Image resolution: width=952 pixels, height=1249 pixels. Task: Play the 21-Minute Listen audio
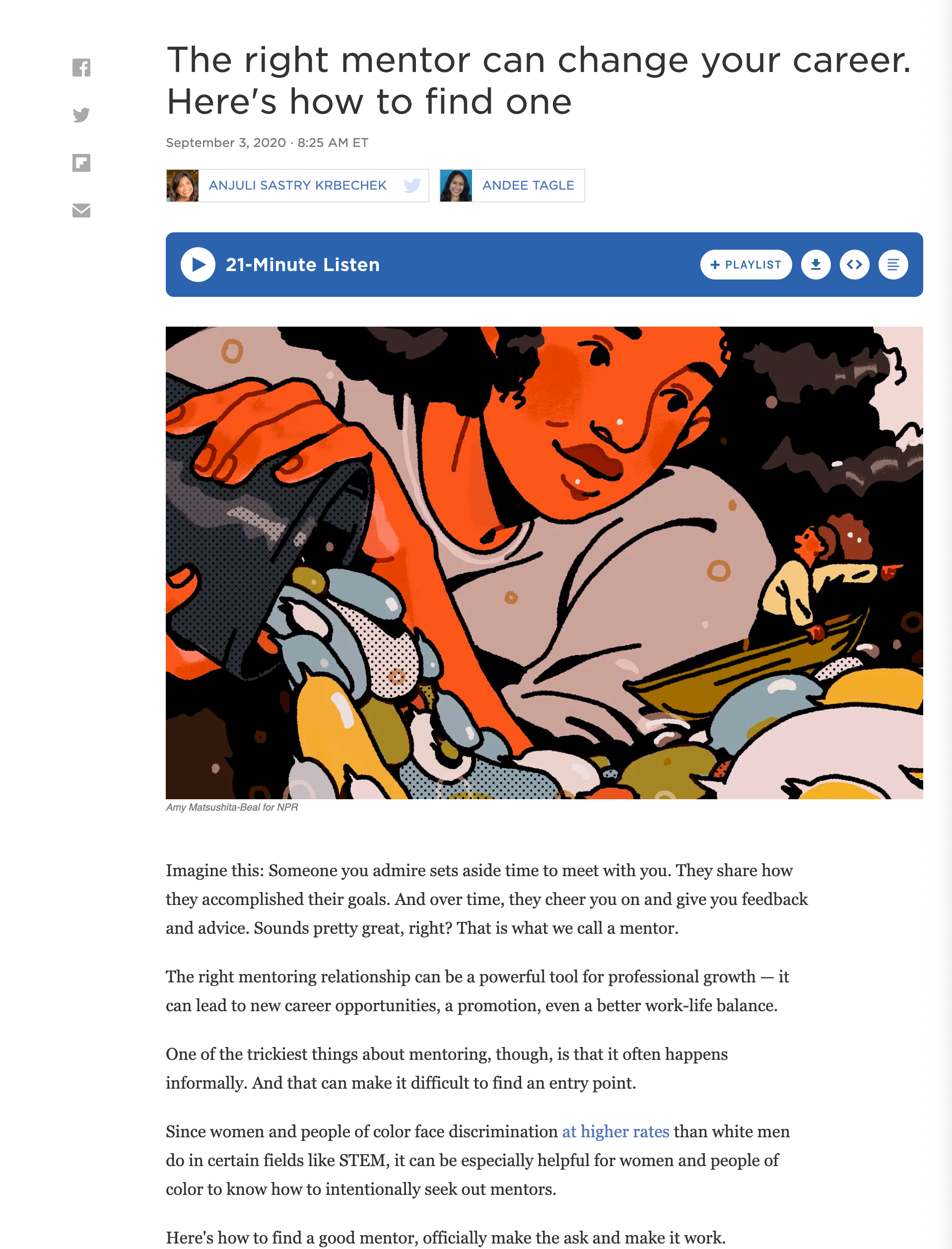tap(198, 265)
